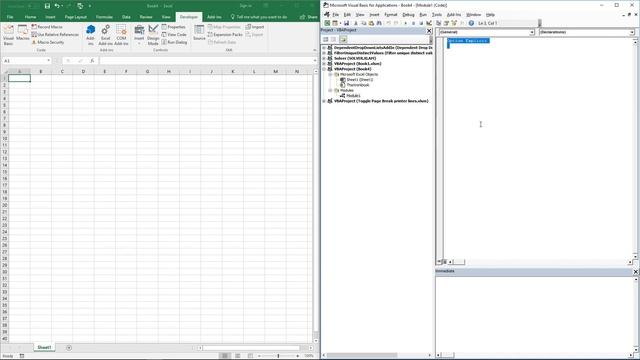Click Tell me what you want to do
640x360 pixels.
(x=259, y=17)
